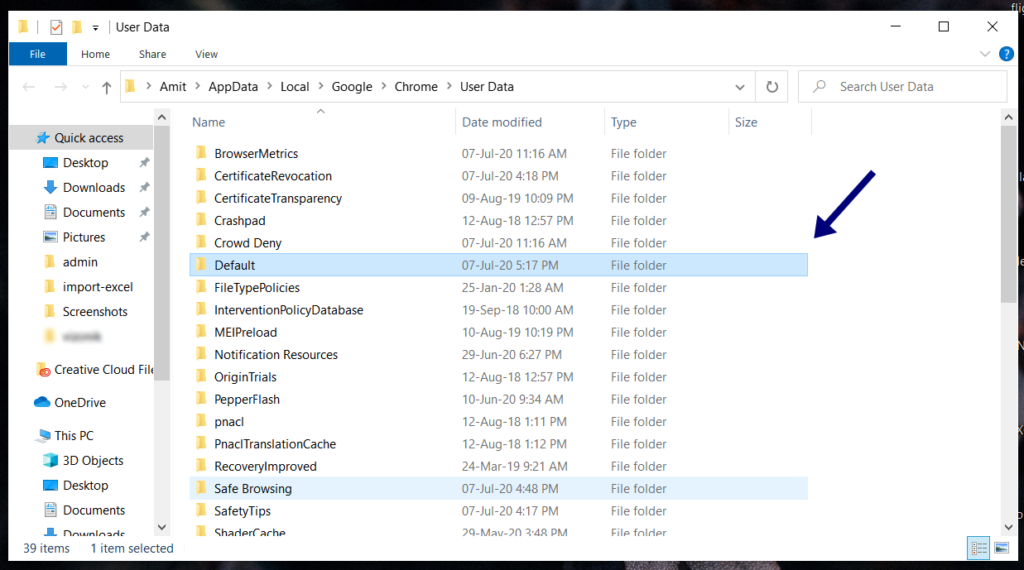Select the MEIPreload folder
The width and height of the screenshot is (1024, 570).
pyautogui.click(x=498, y=332)
